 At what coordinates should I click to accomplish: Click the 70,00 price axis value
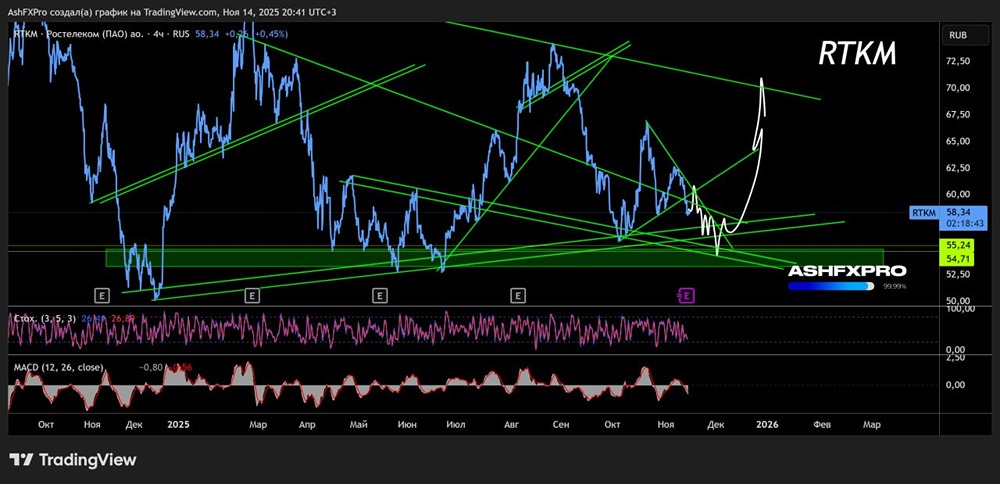959,88
